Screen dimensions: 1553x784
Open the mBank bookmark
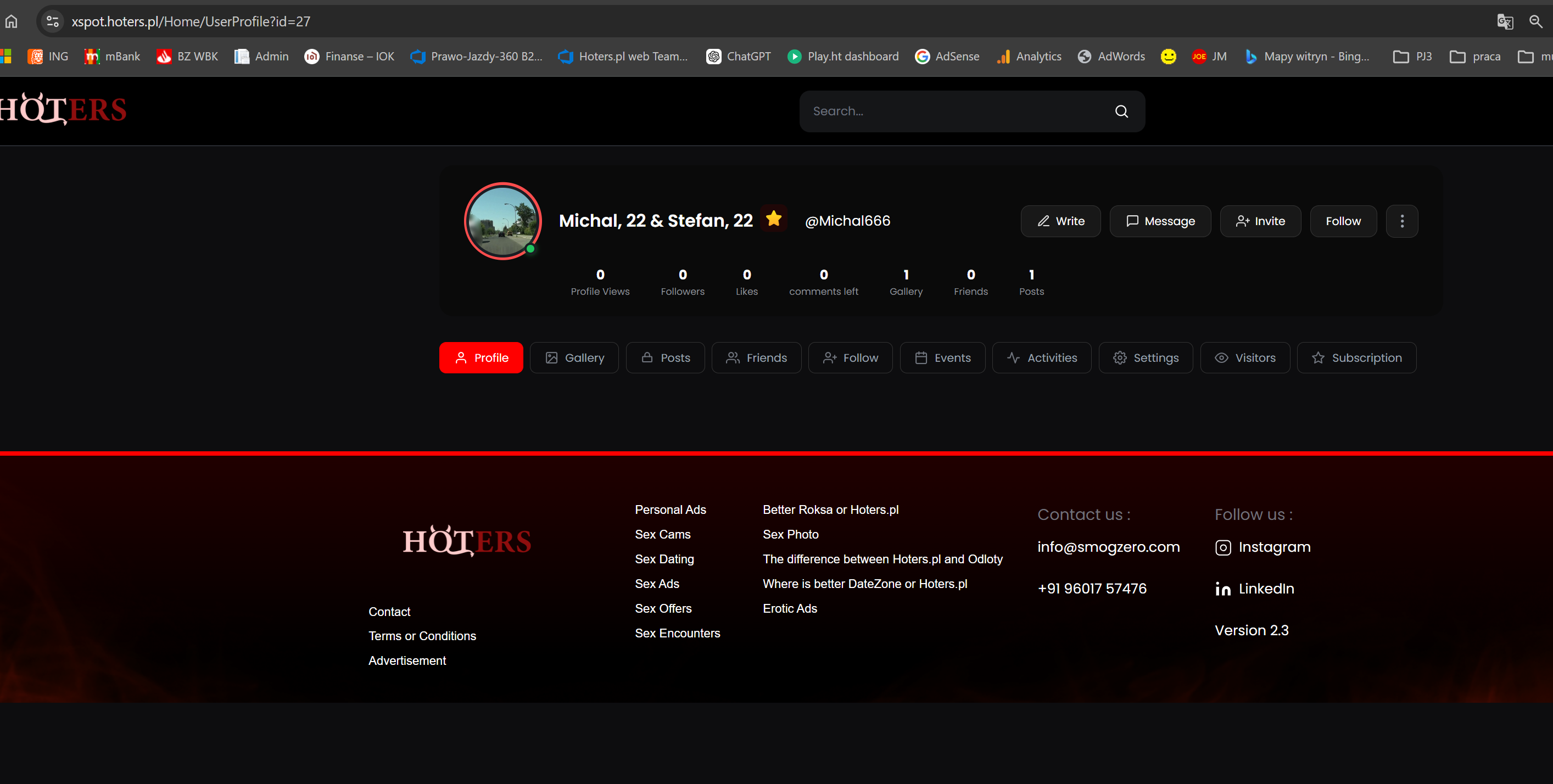coord(112,57)
